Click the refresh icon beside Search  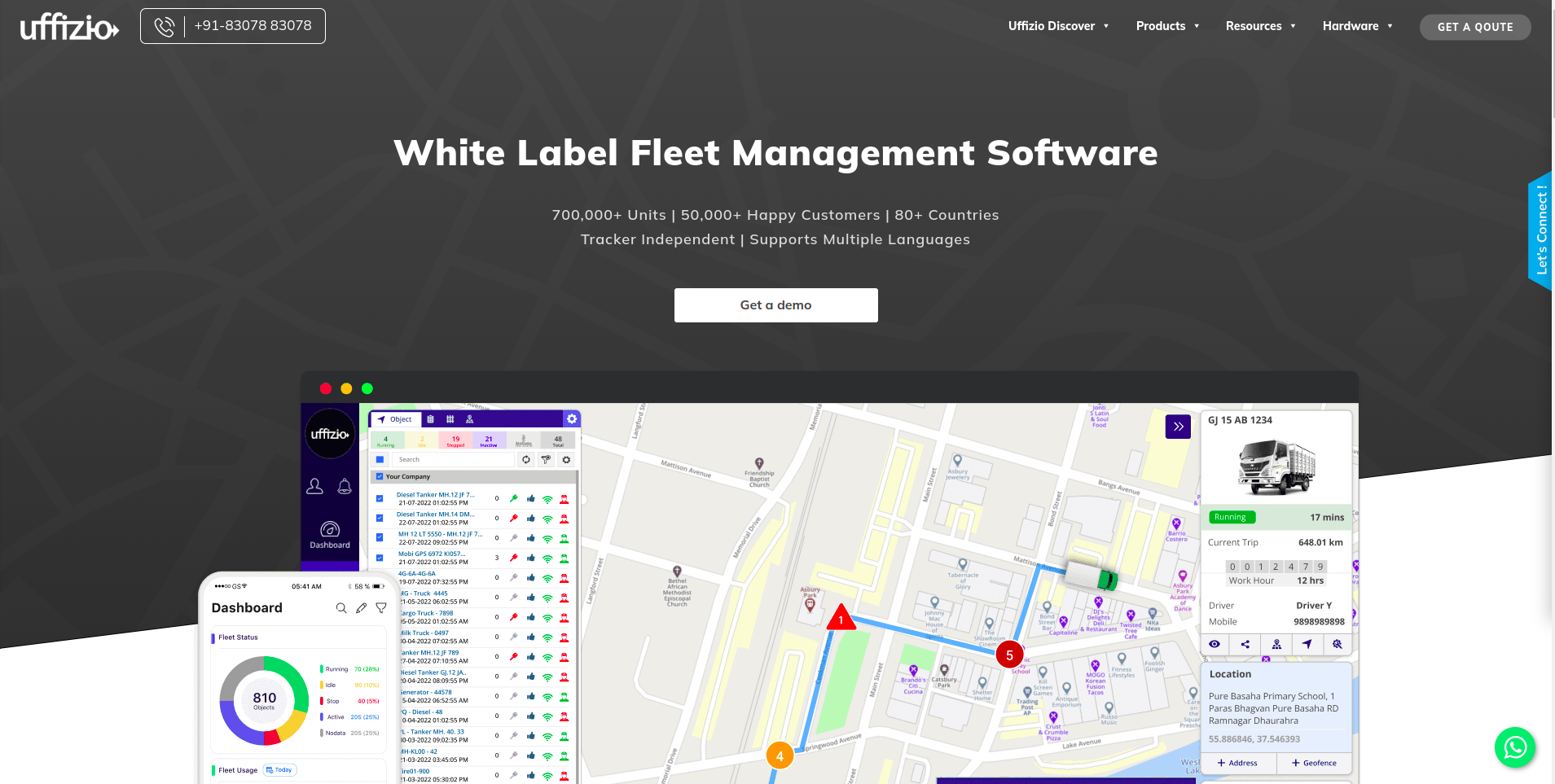(x=526, y=460)
